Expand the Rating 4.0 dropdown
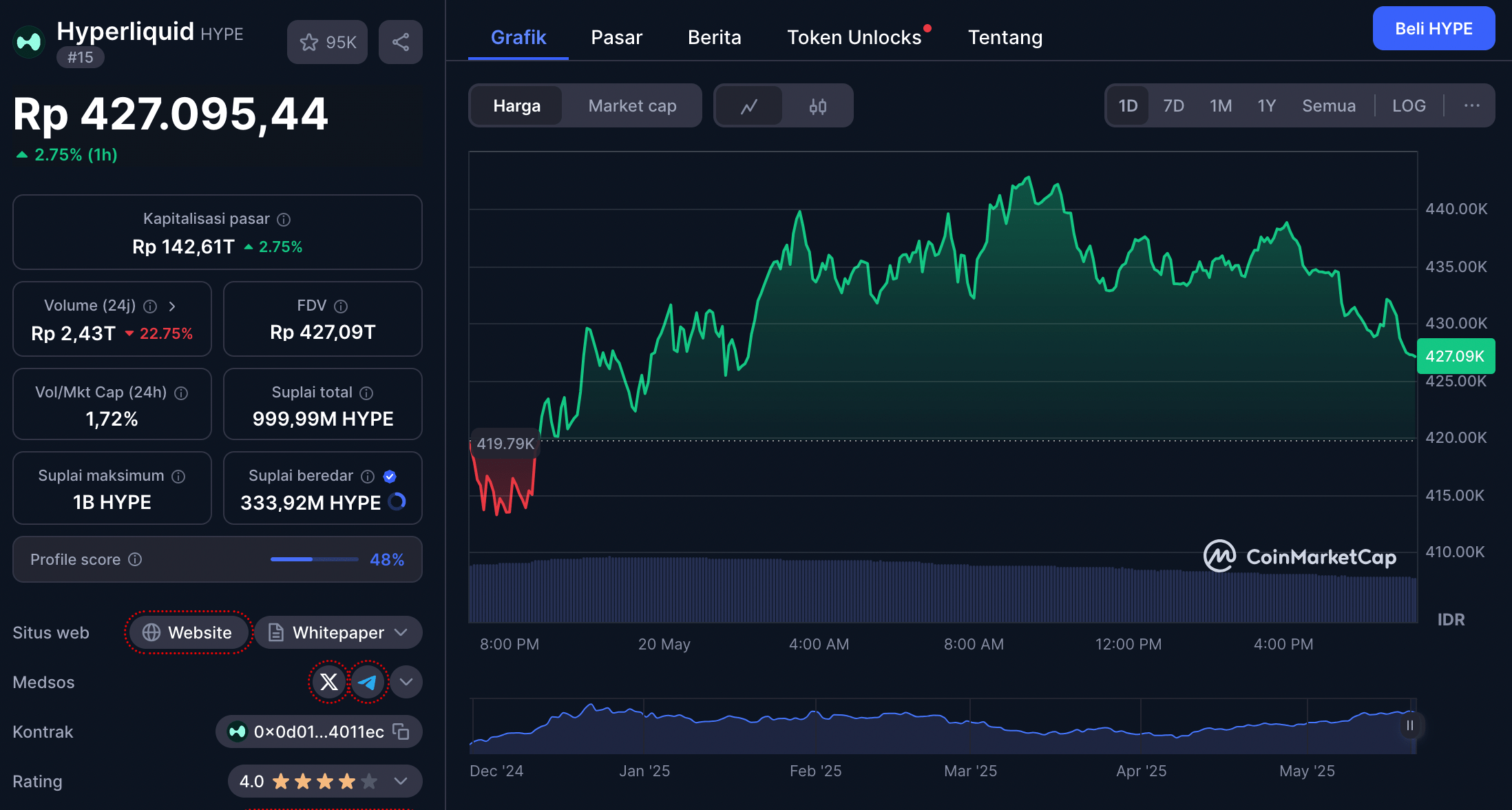The image size is (1512, 810). coord(401,781)
